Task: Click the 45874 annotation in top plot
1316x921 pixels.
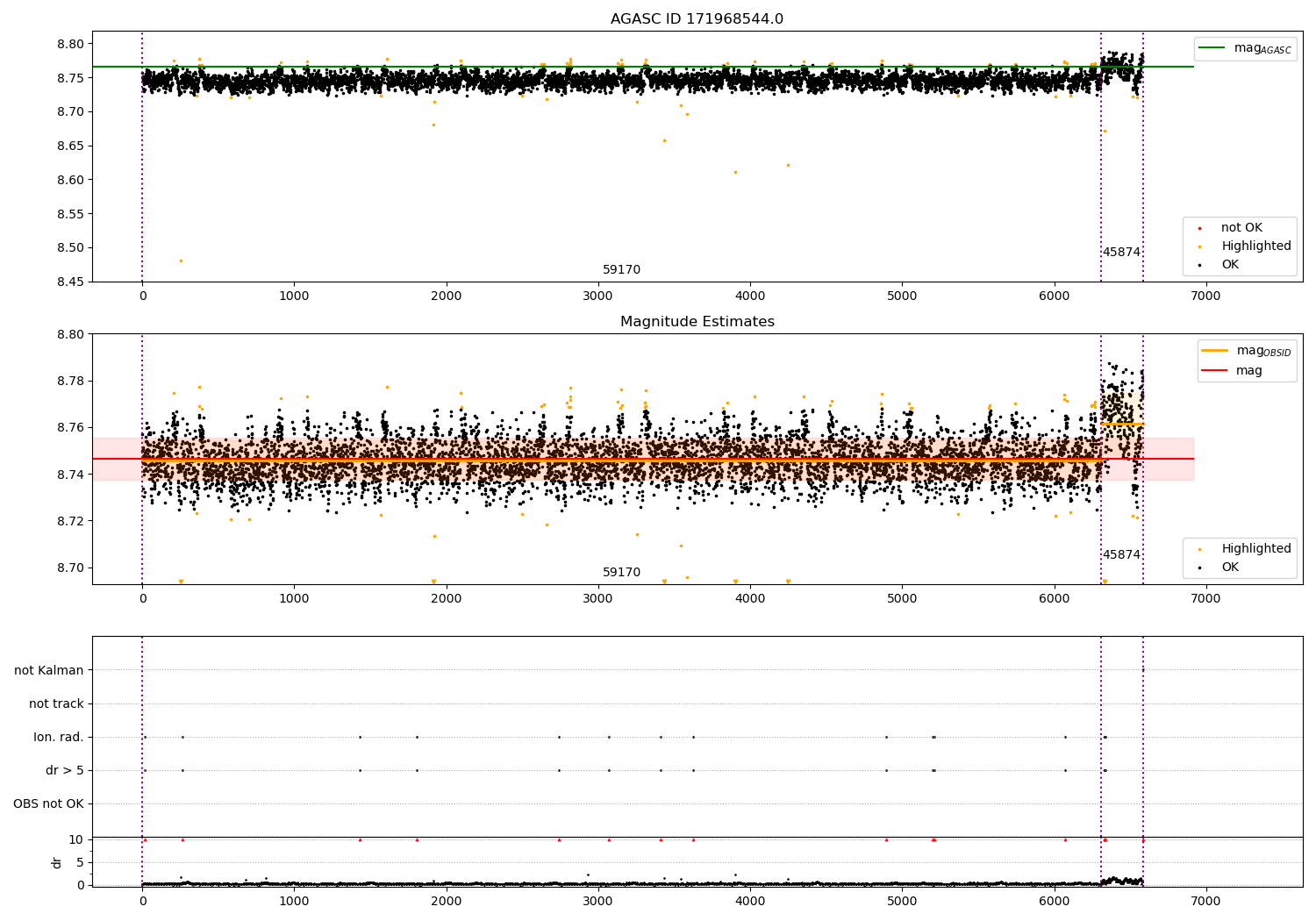Action: pyautogui.click(x=1121, y=253)
